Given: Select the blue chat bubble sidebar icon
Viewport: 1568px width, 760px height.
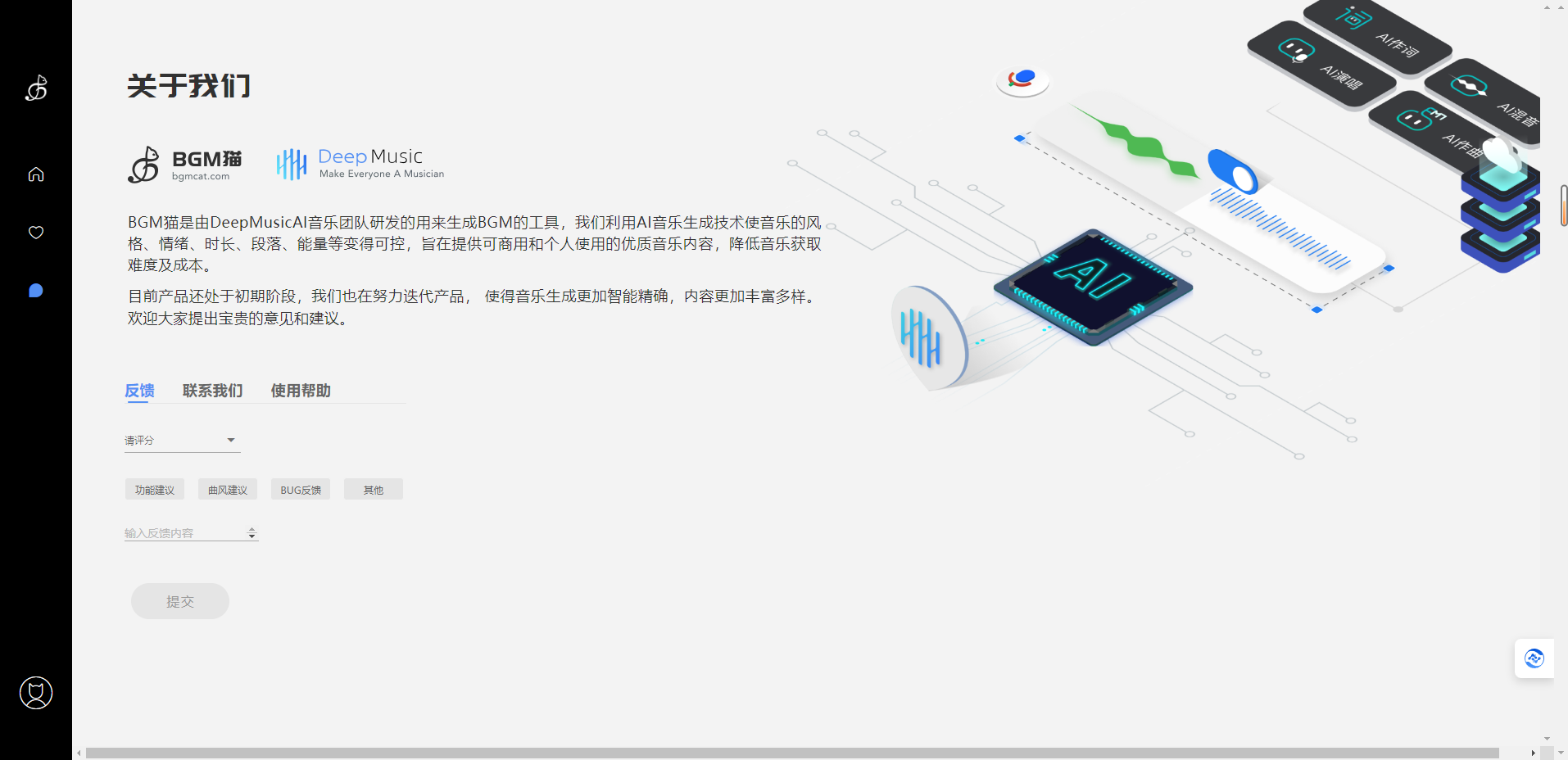Looking at the screenshot, I should (x=36, y=290).
